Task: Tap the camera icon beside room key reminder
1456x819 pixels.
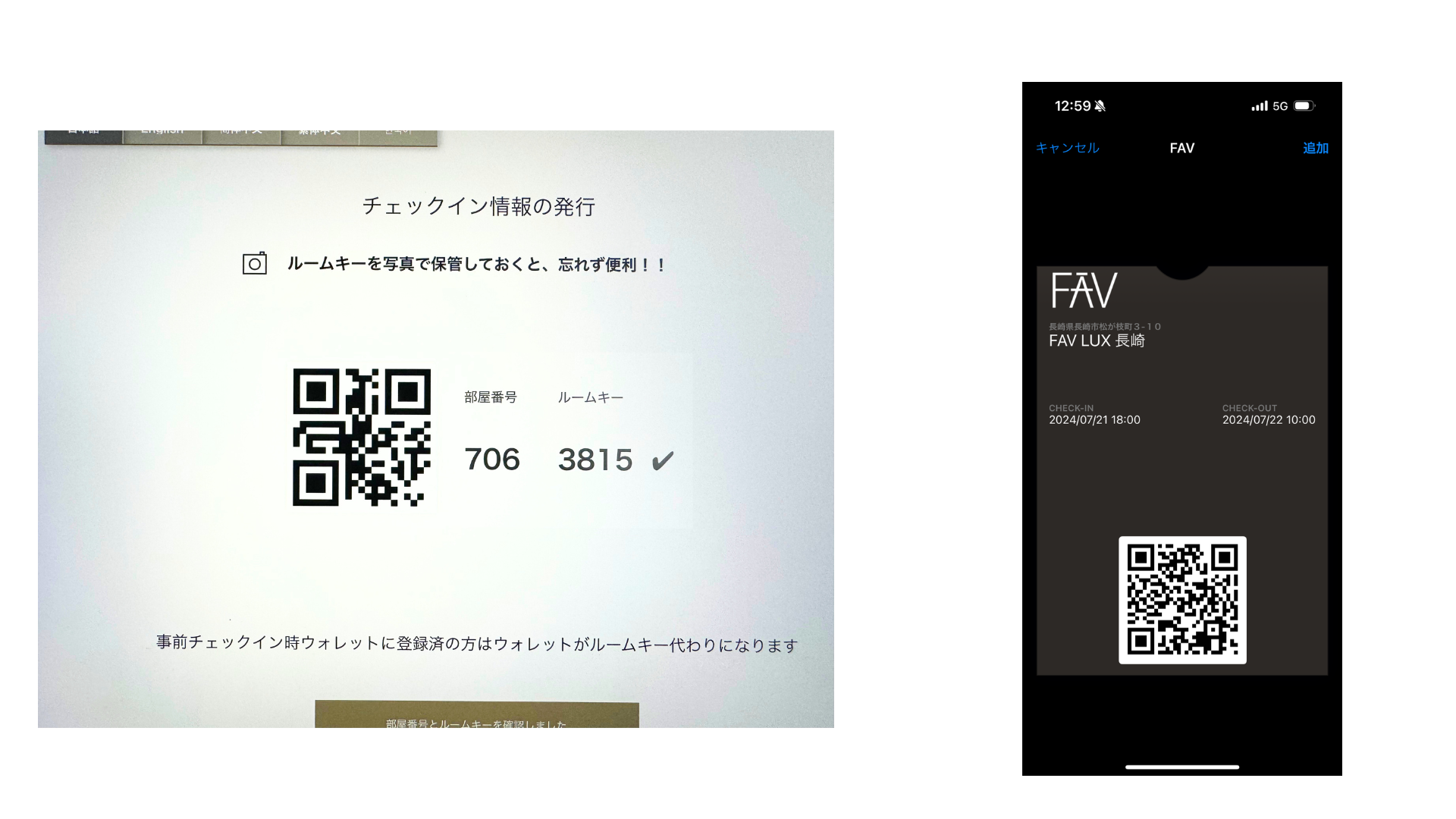Action: click(254, 263)
